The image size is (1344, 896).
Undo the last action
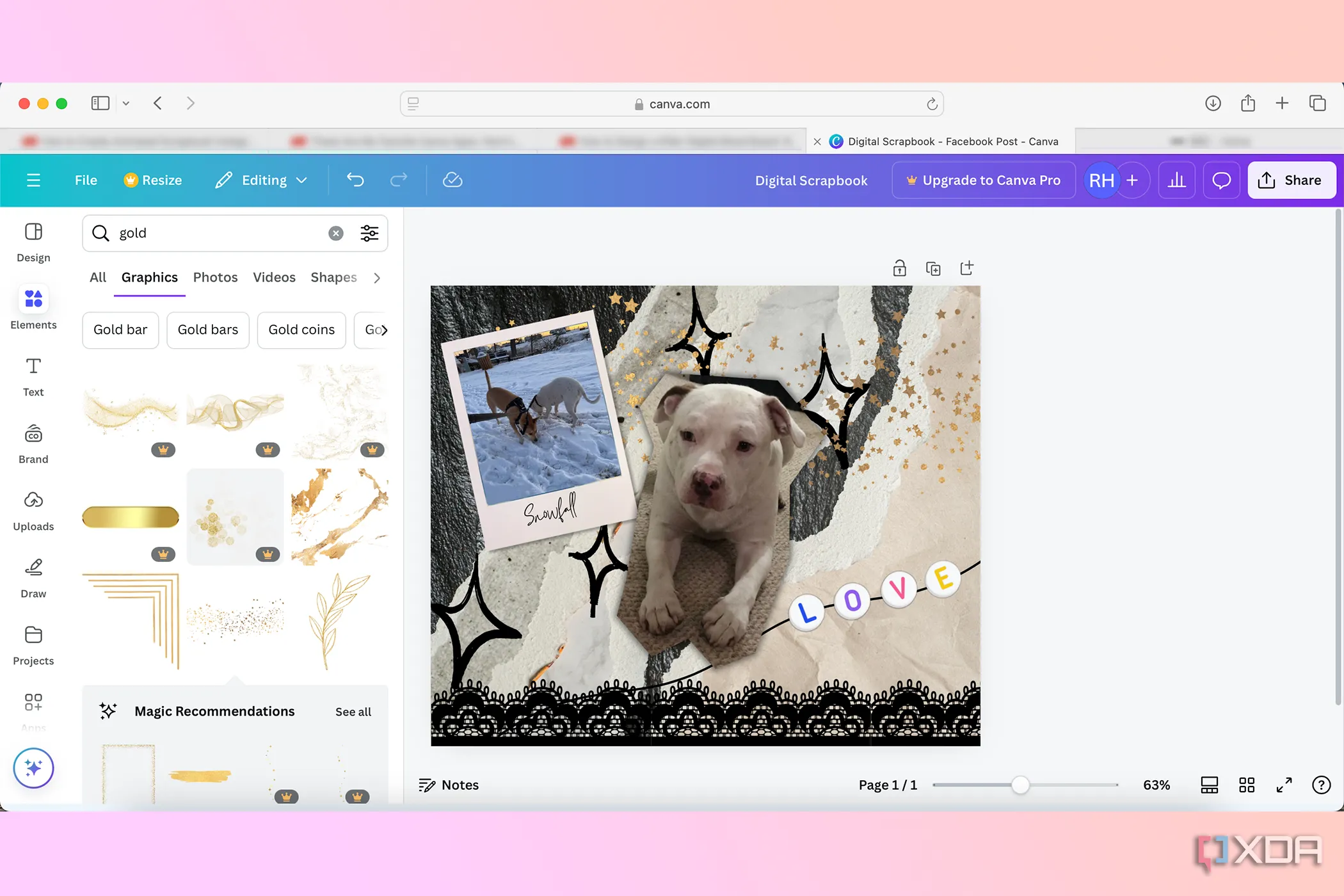click(x=355, y=180)
